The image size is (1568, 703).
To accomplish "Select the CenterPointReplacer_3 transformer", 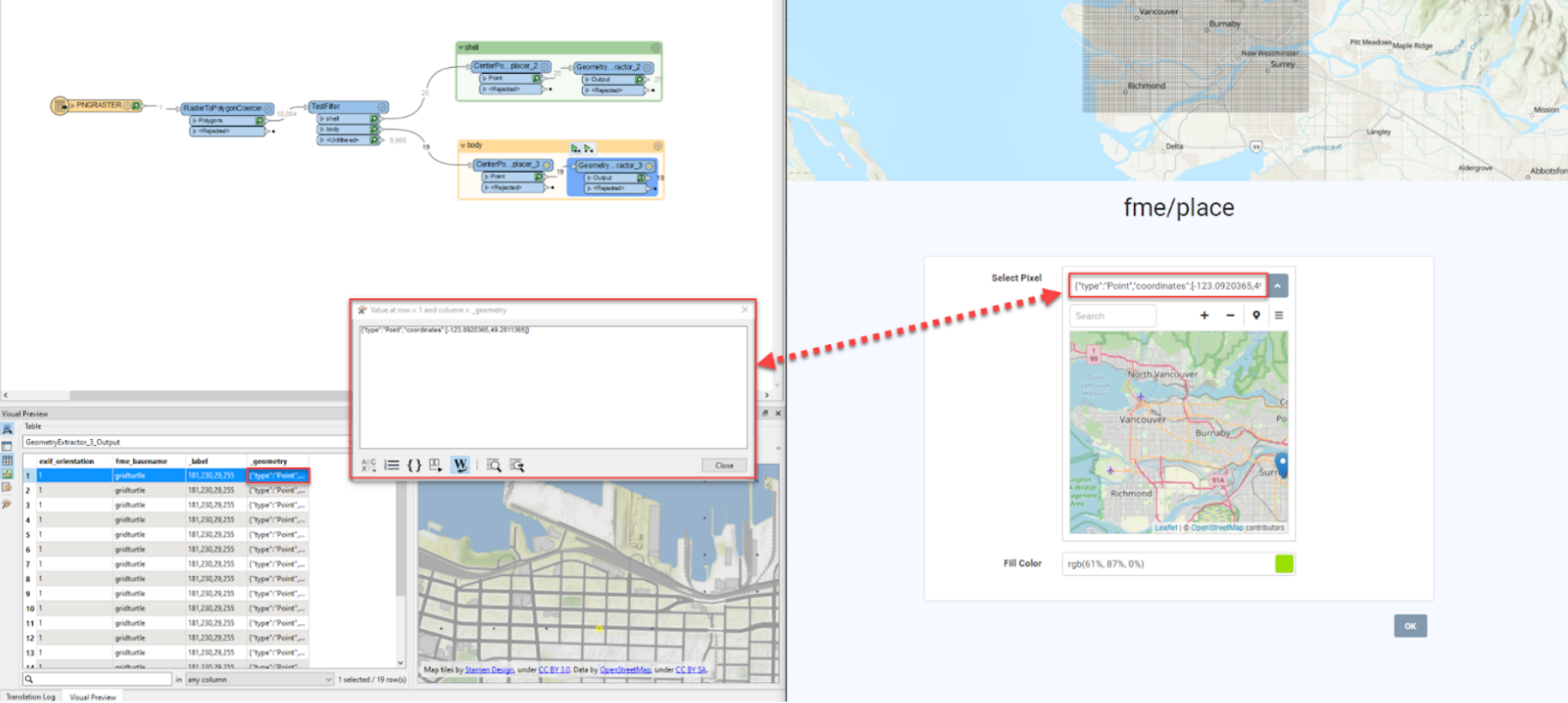I will 512,164.
